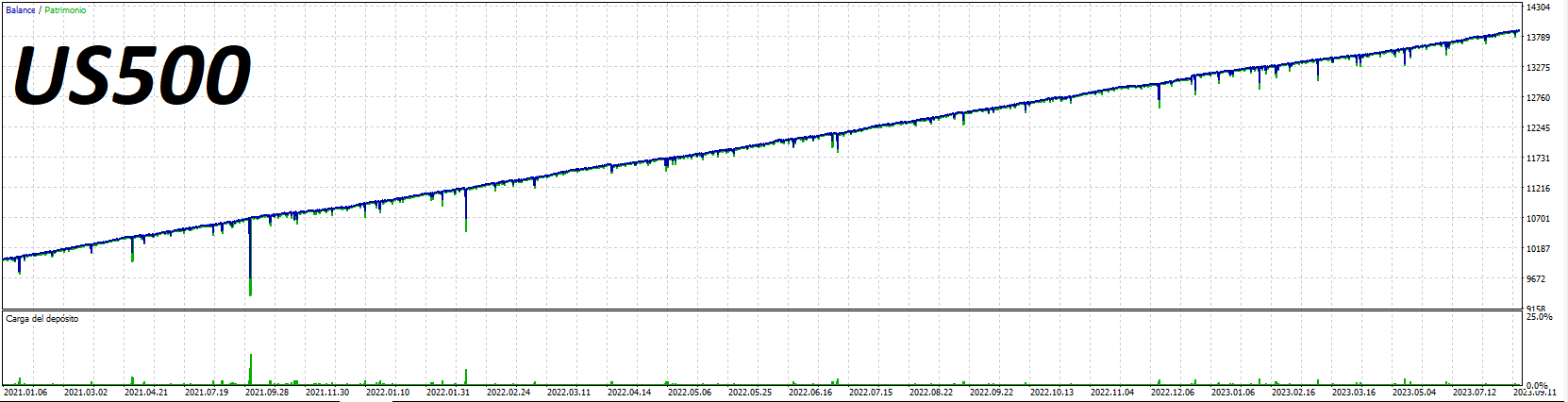The height and width of the screenshot is (402, 1568).
Task: Click the 2021.11.30 date label
Action: [x=327, y=393]
